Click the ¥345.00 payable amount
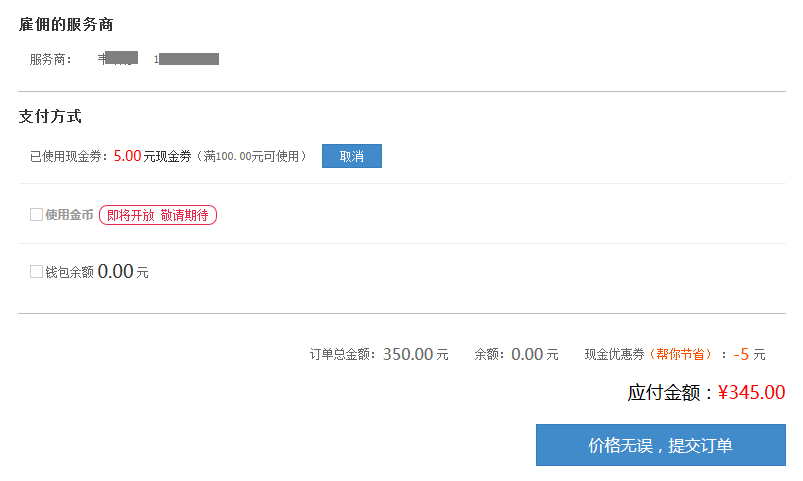This screenshot has width=803, height=481. [x=751, y=392]
